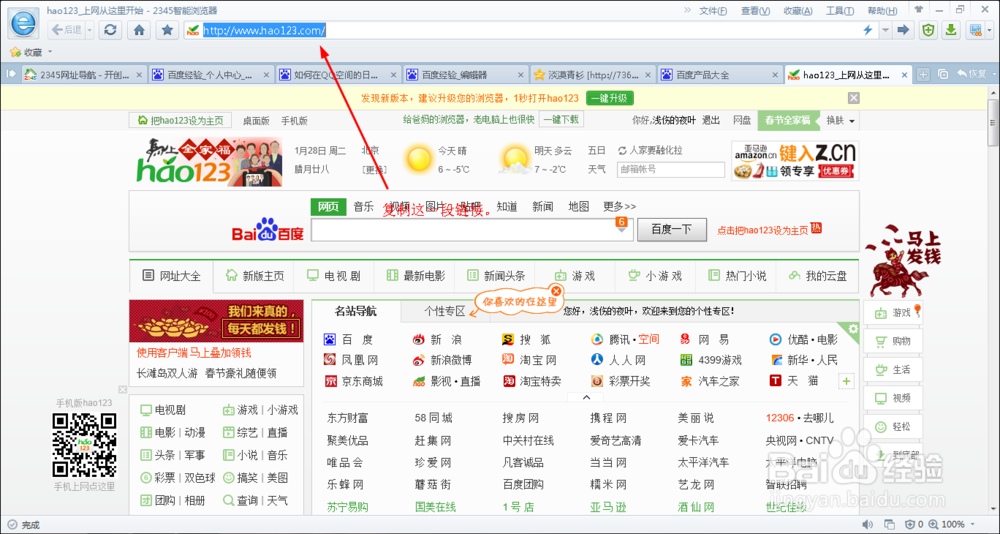The width and height of the screenshot is (1000, 534).
Task: Click the lightning speed mode icon
Action: click(x=867, y=30)
